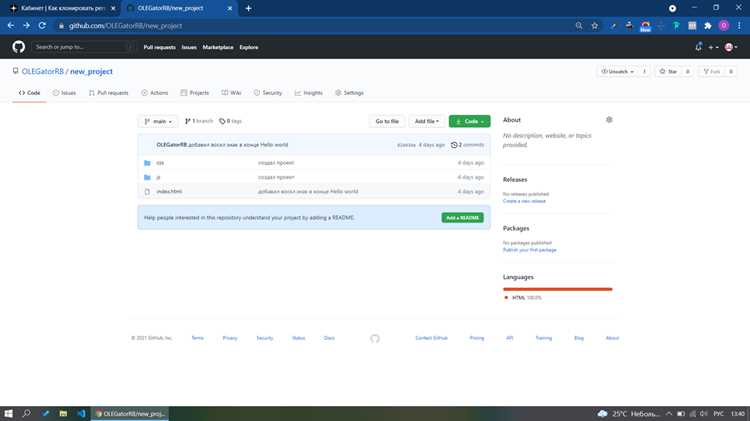Viewport: 750px width, 421px height.
Task: Switch to the Issues repository tab
Action: [64, 93]
